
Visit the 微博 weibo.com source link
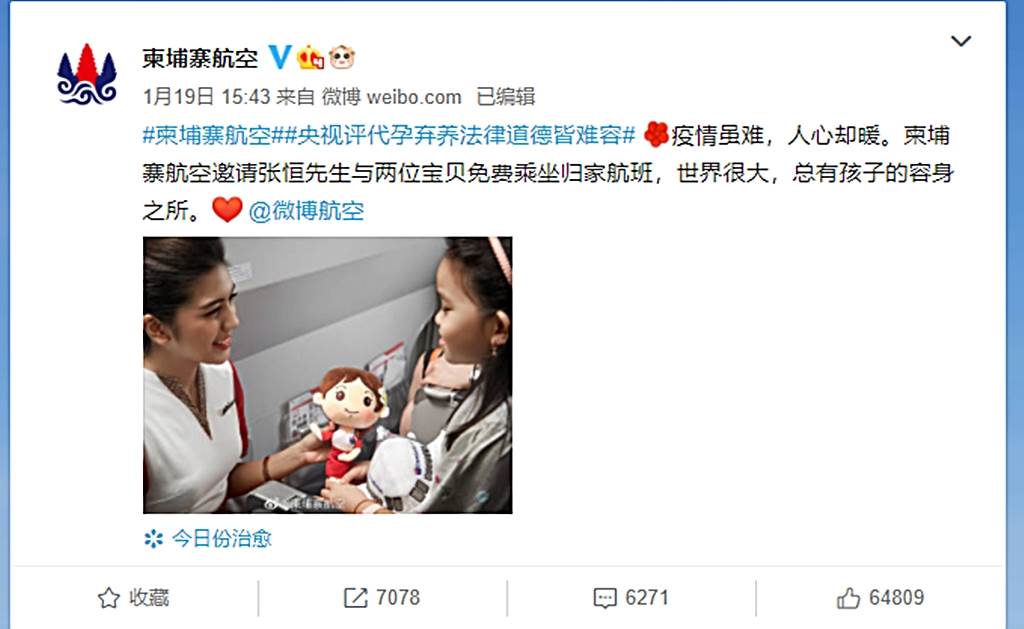coord(391,97)
